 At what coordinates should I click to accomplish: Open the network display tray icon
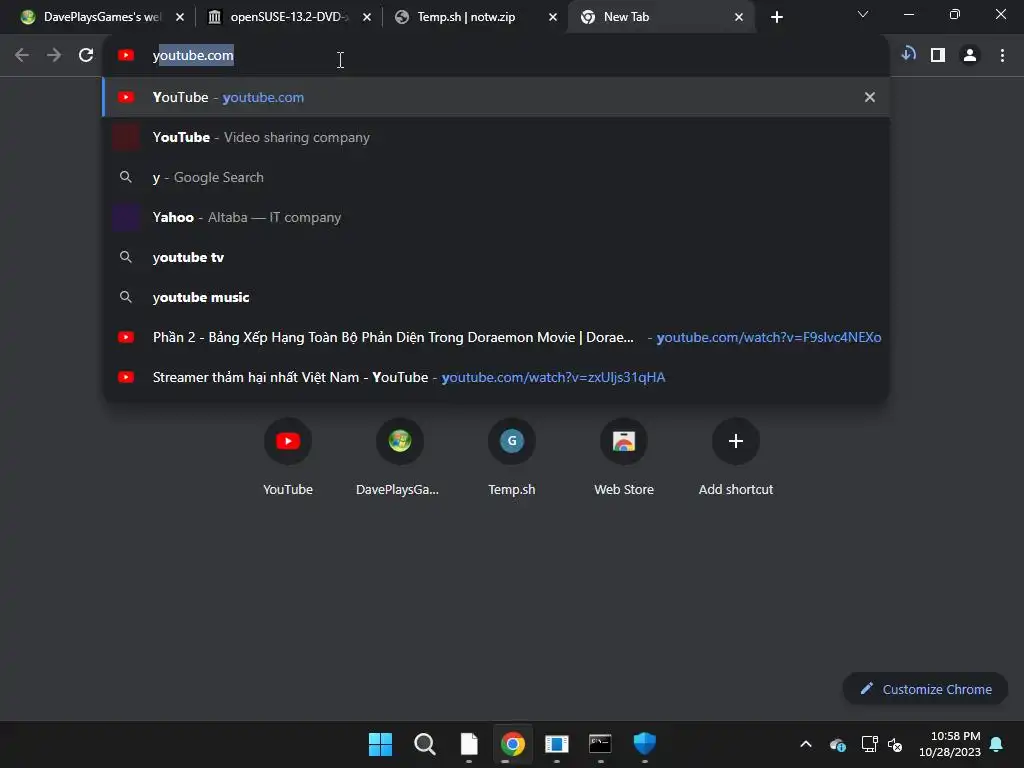click(869, 744)
